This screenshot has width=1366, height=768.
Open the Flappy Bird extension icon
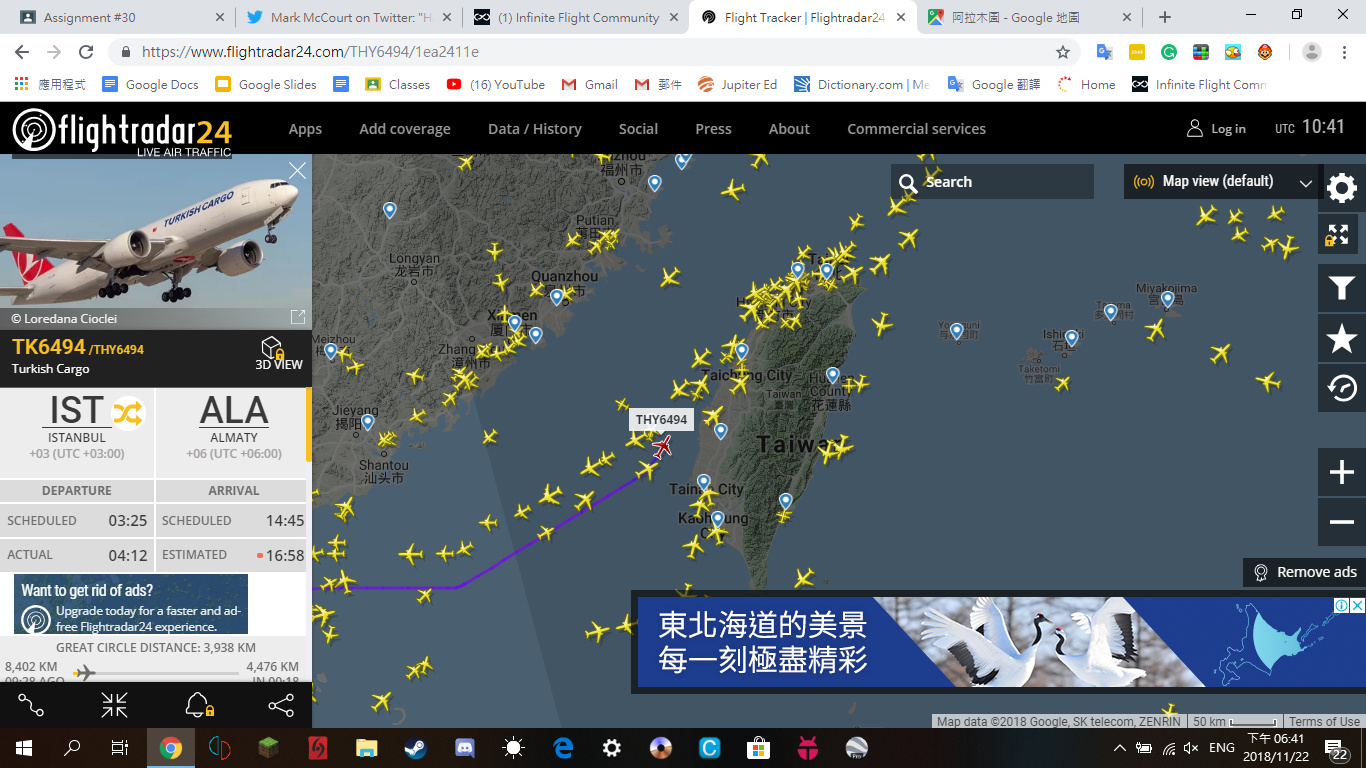pyautogui.click(x=1233, y=52)
